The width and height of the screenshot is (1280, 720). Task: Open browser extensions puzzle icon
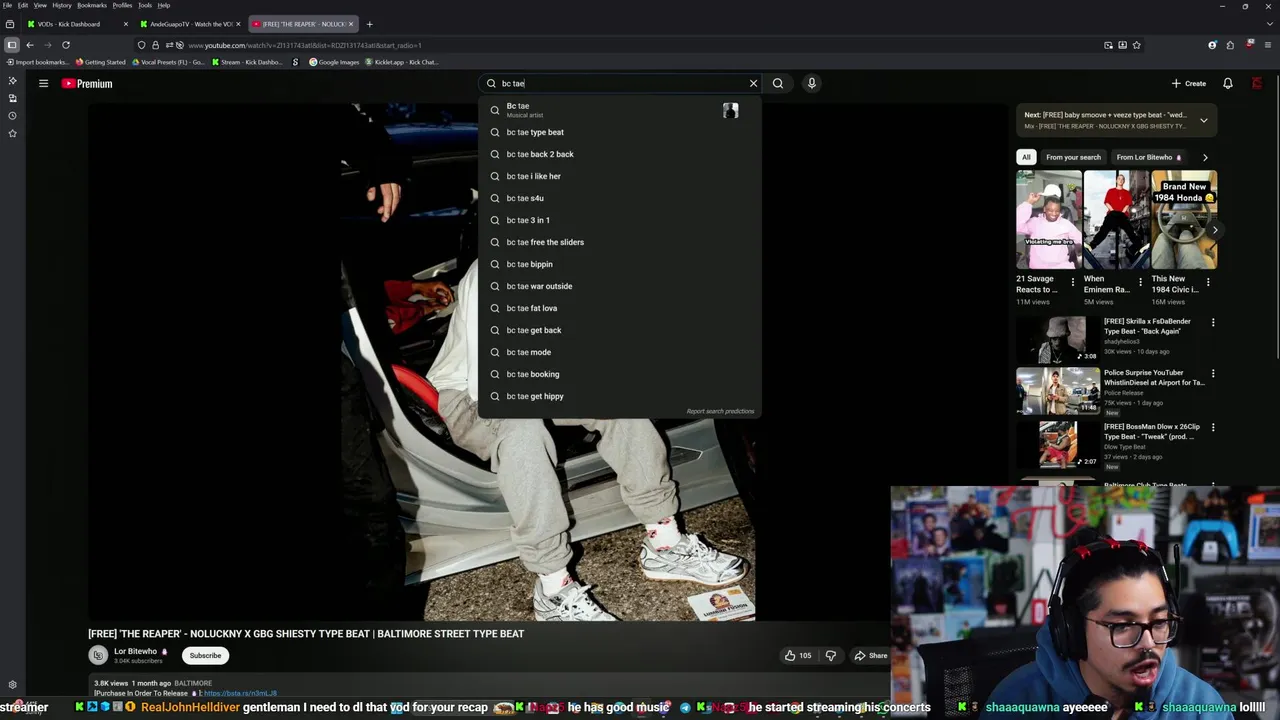click(x=1232, y=45)
